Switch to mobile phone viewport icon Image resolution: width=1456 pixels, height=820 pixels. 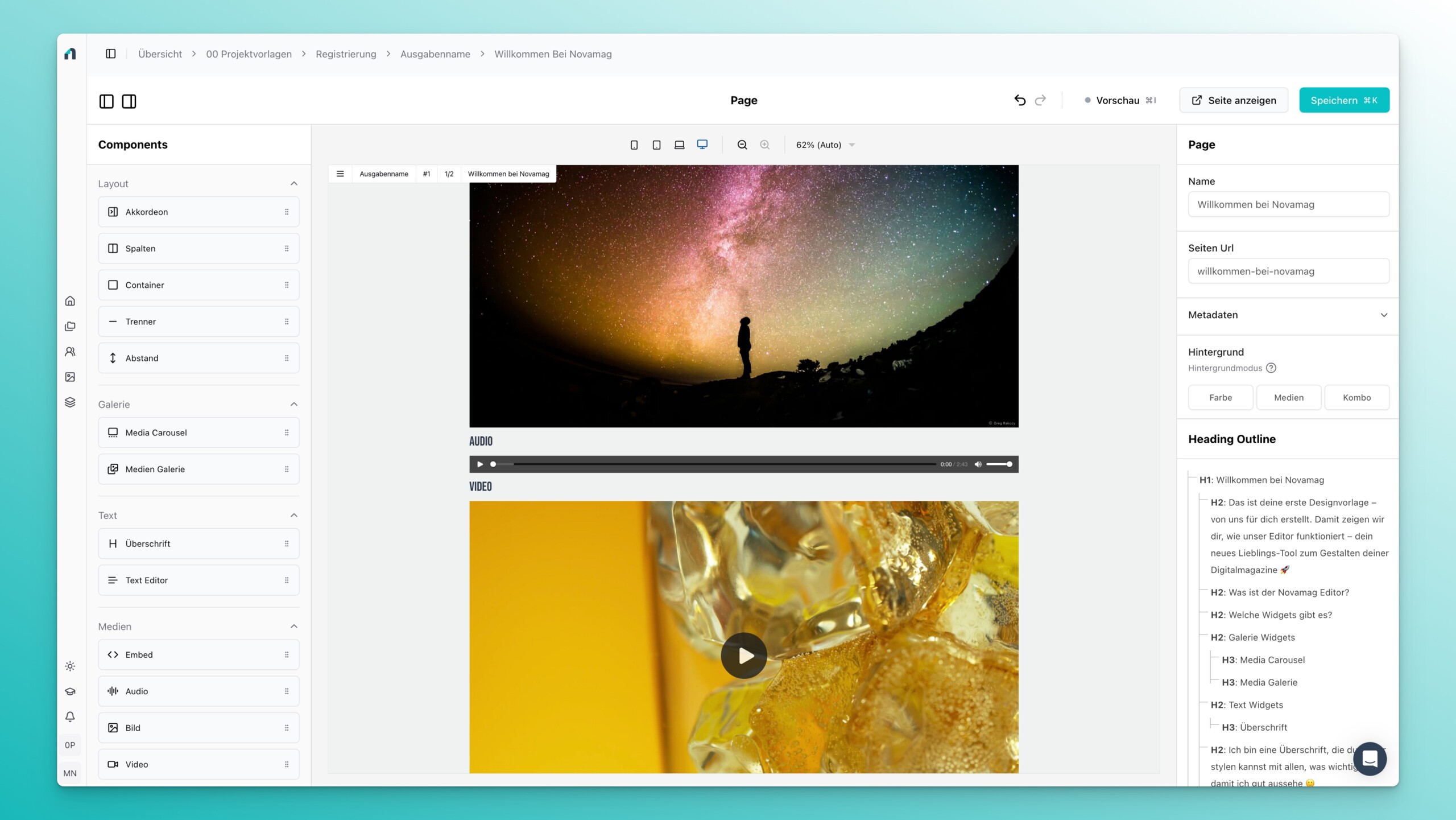pyautogui.click(x=634, y=145)
